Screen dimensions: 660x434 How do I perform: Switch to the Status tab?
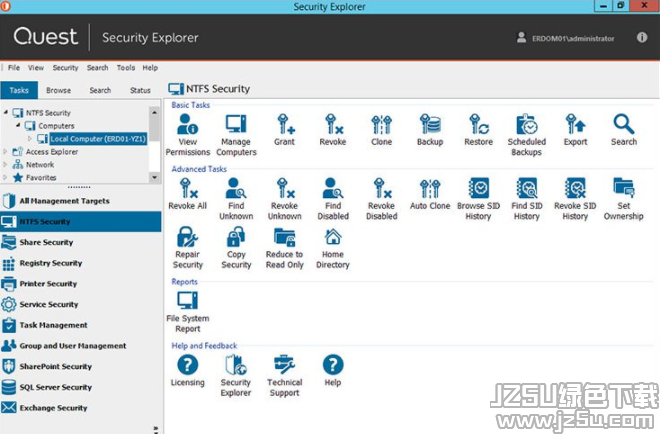point(140,91)
